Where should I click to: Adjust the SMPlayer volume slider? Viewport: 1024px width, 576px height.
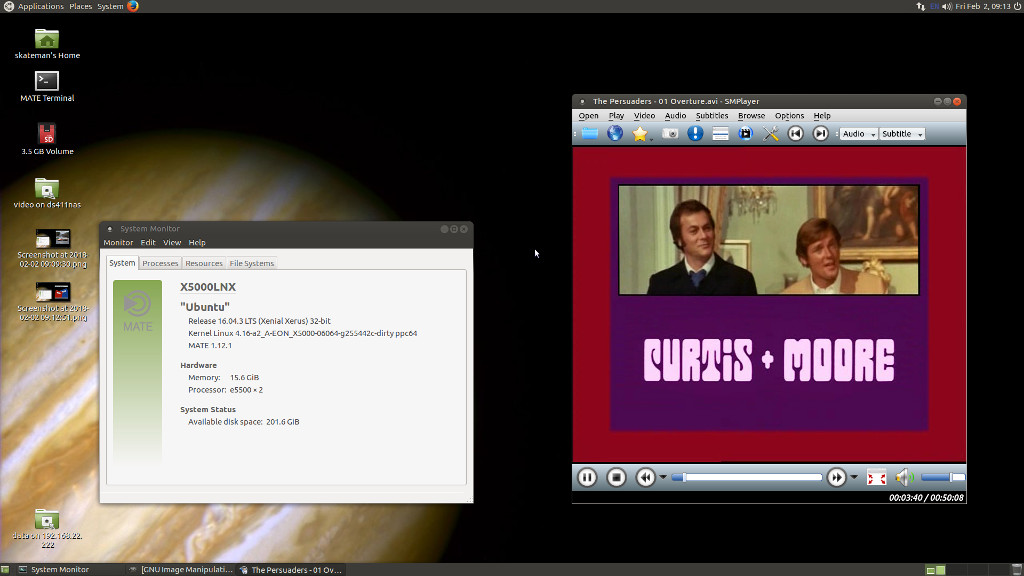tap(942, 477)
